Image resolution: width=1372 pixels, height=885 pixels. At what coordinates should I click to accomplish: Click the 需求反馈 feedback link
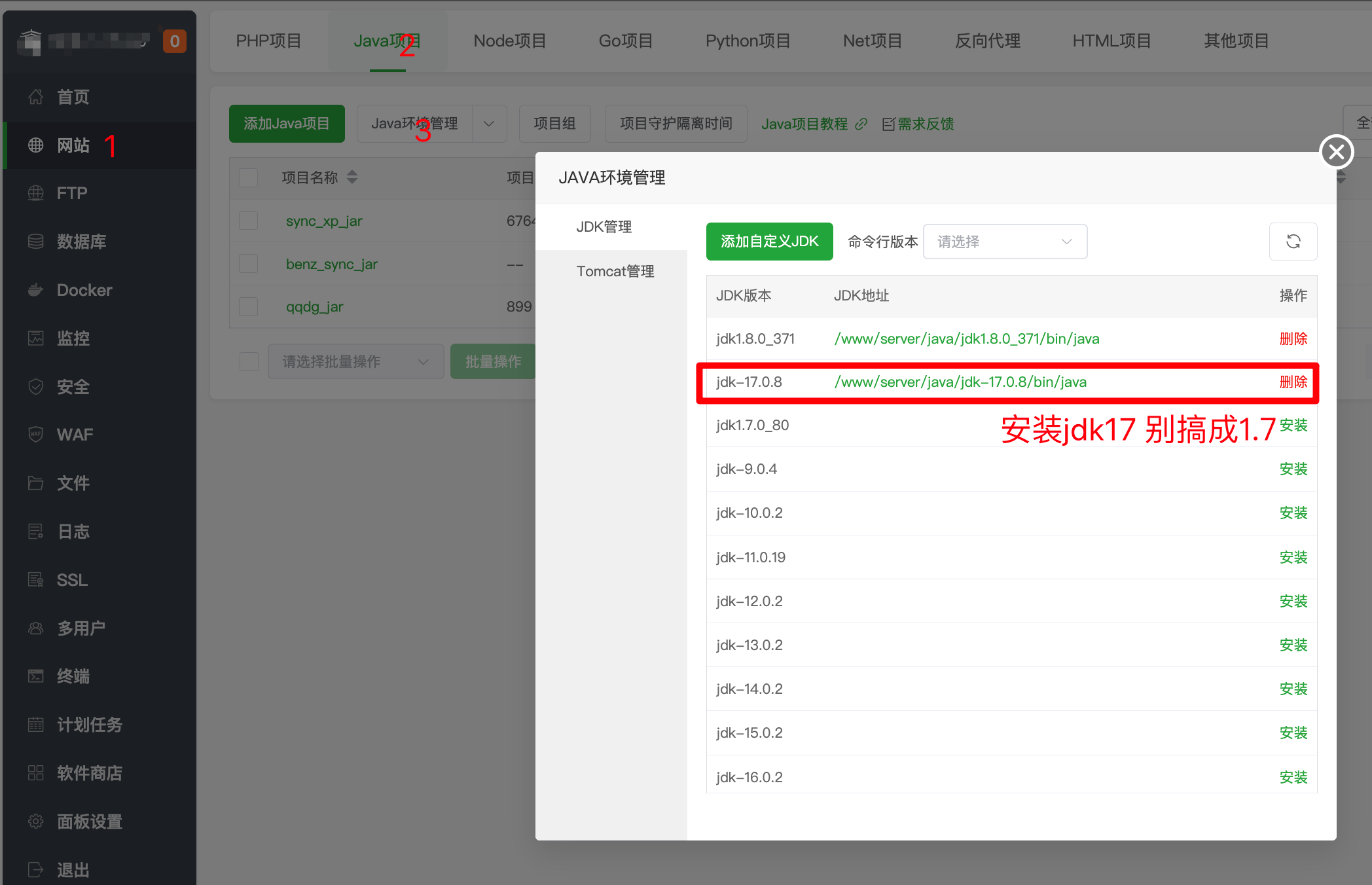point(918,124)
